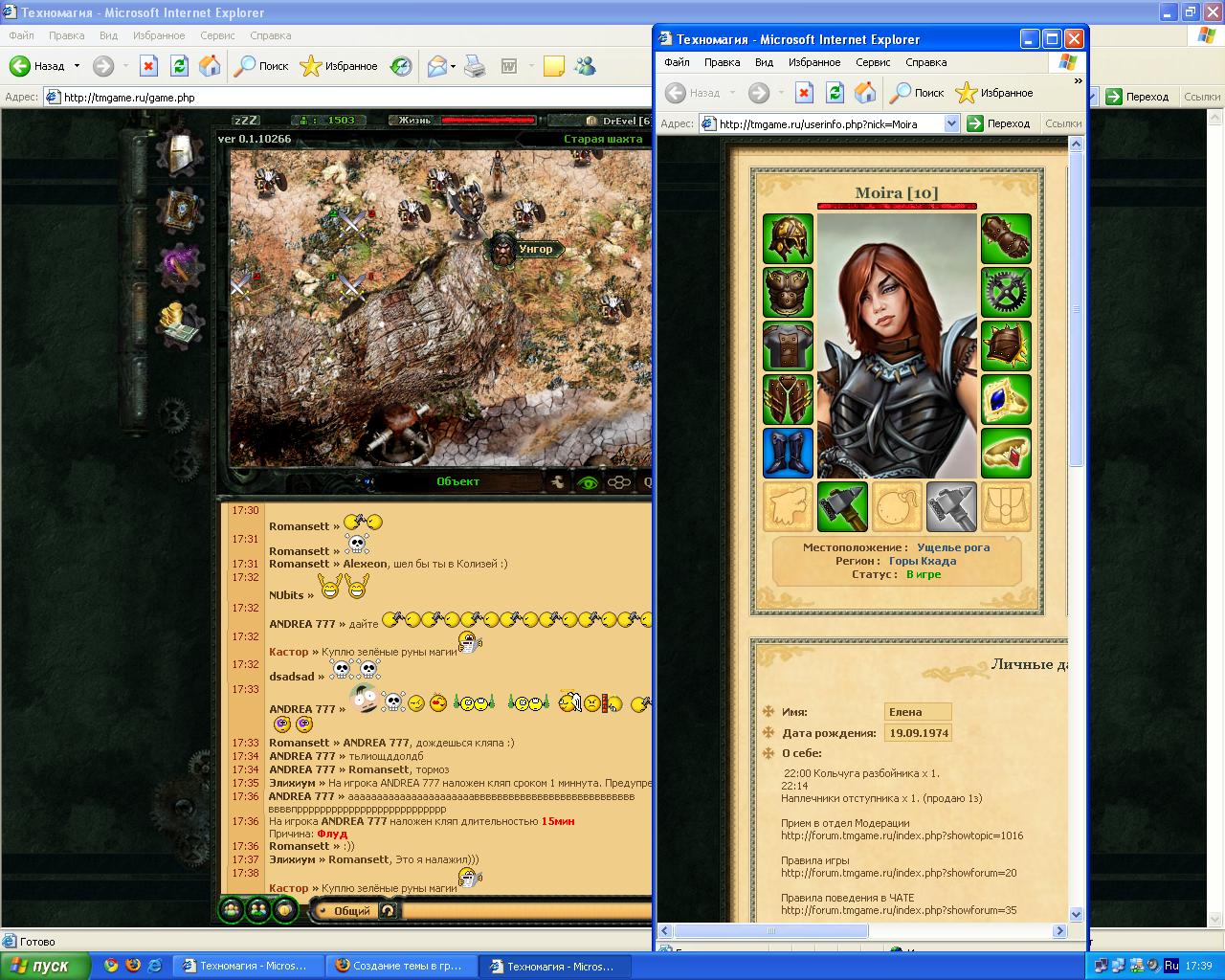Select the chest armor equipment slot
This screenshot has width=1225, height=980.
[x=788, y=292]
